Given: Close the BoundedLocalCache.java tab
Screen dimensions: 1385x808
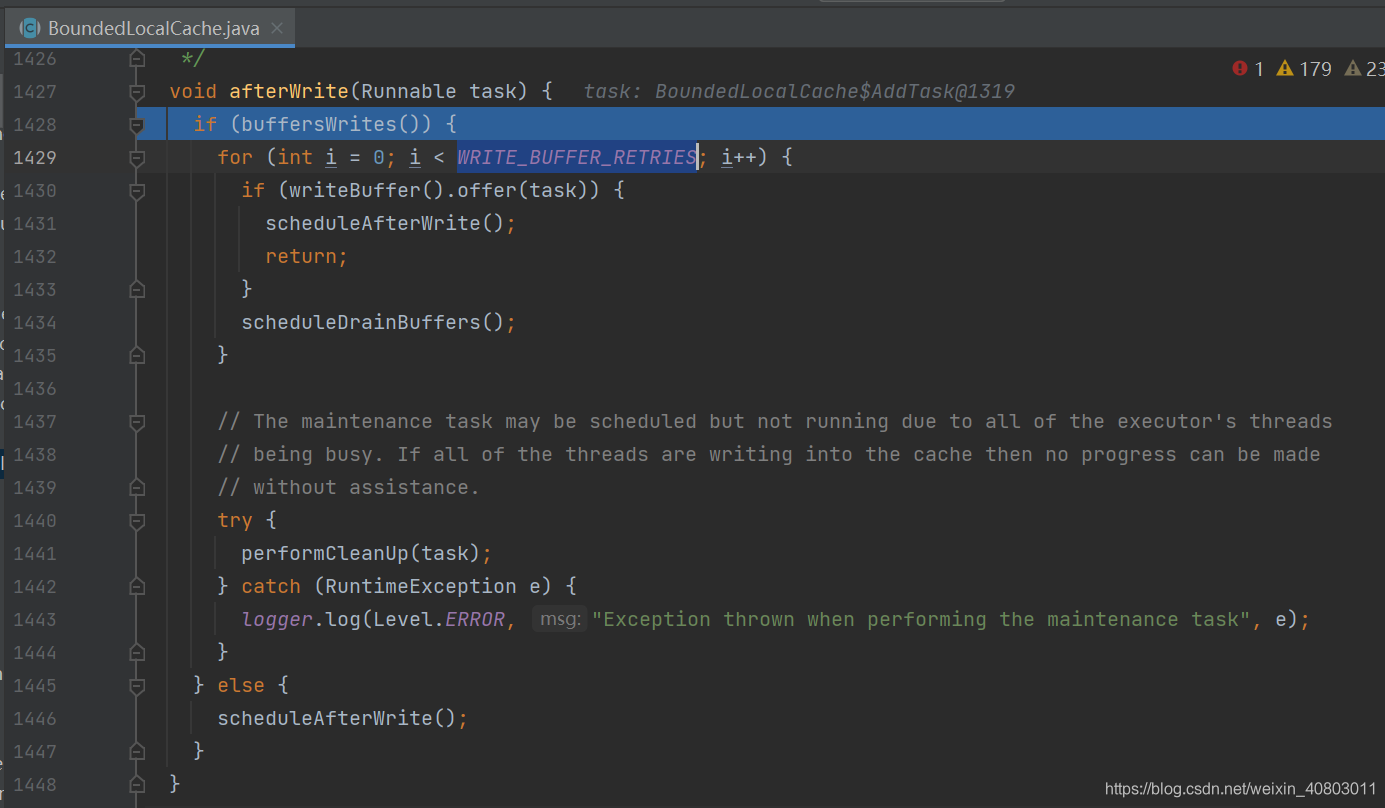Looking at the screenshot, I should (x=278, y=29).
